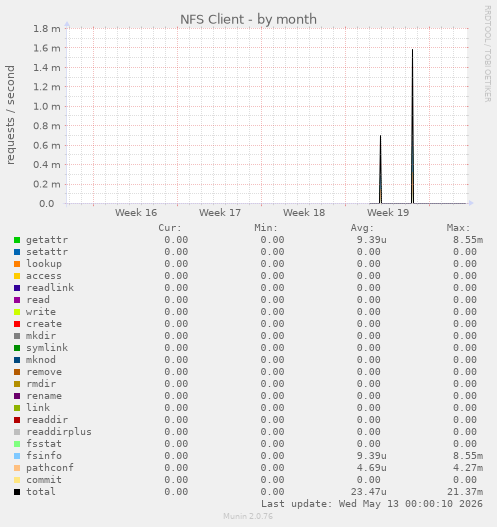Select the Week 16 axis label
This screenshot has height=527, width=497.
(x=136, y=213)
